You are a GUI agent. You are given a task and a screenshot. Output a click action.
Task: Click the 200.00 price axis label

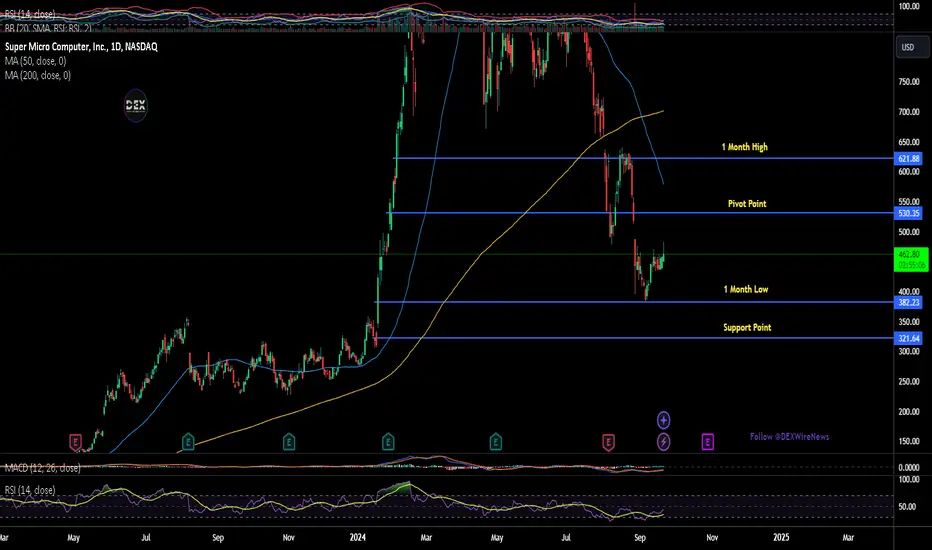(909, 411)
